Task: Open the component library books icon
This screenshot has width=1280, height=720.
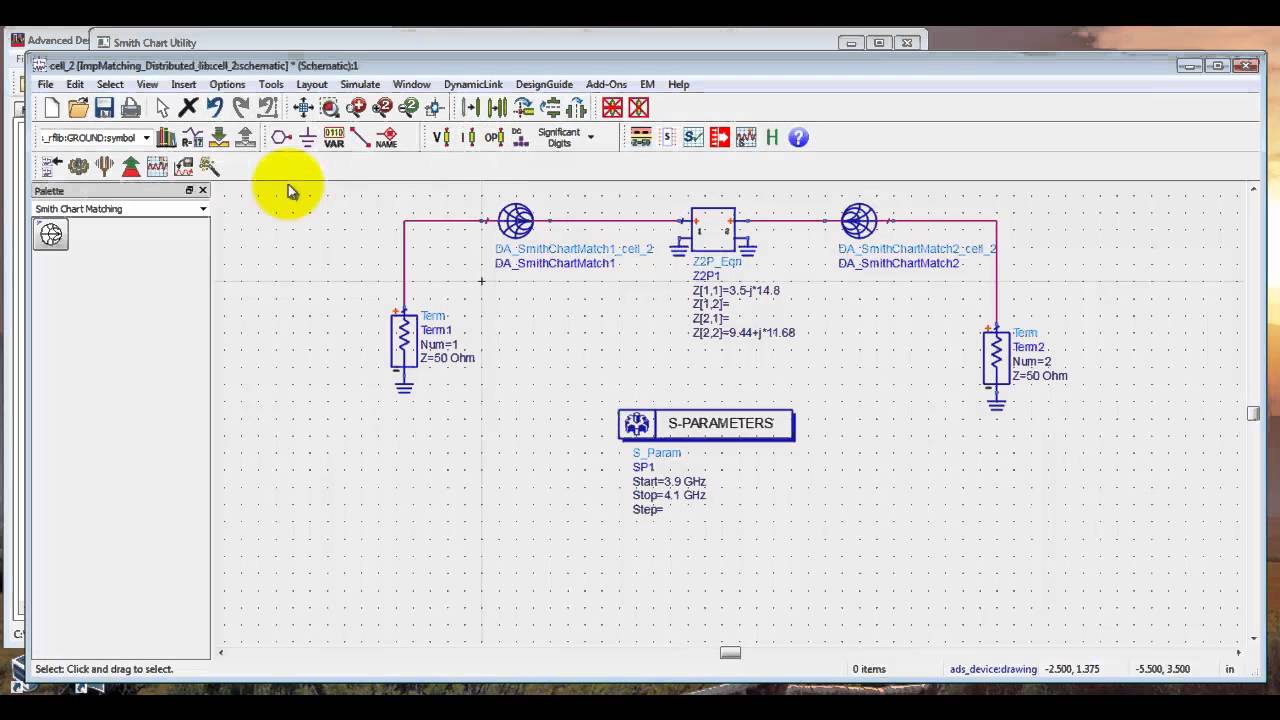Action: [166, 138]
